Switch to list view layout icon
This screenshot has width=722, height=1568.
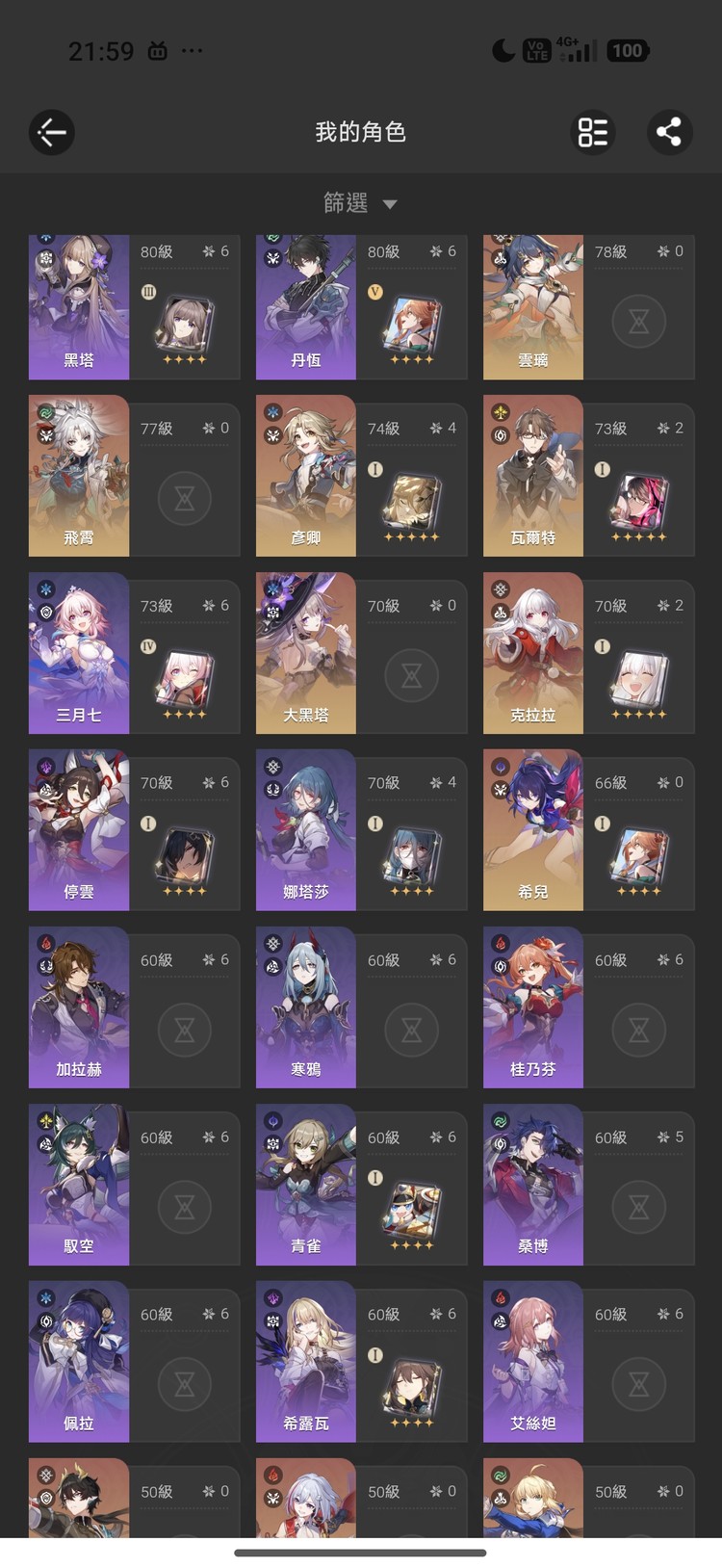pyautogui.click(x=593, y=132)
